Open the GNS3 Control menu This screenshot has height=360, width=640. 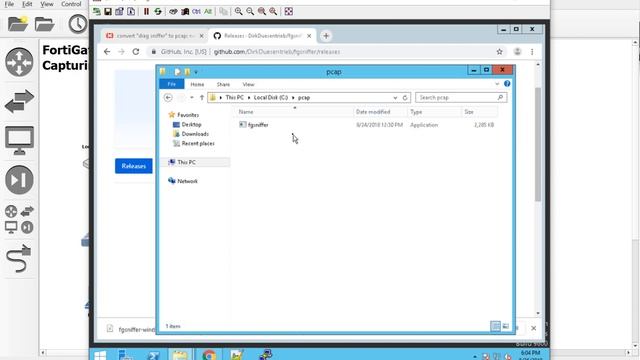coord(71,4)
